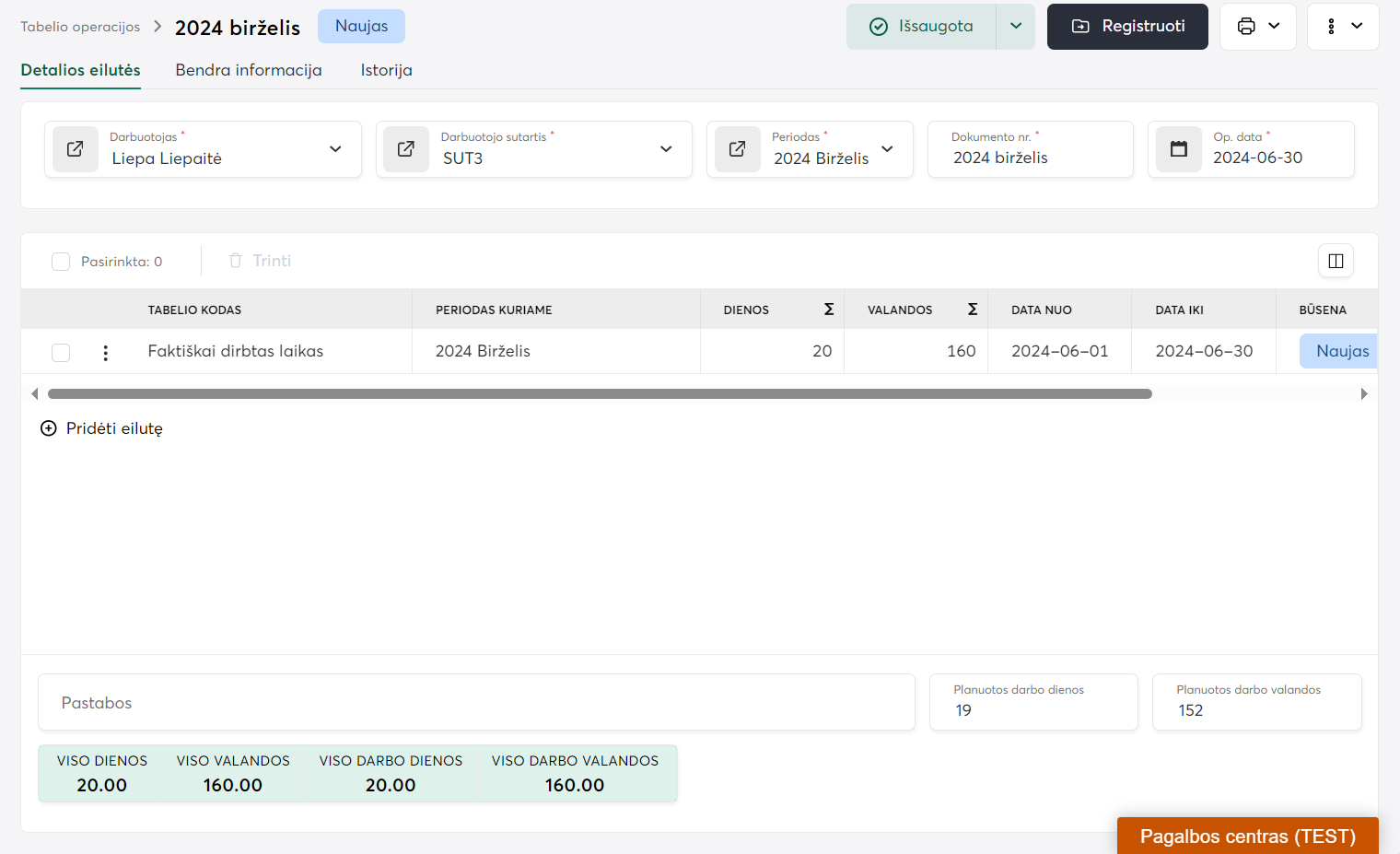1400x854 pixels.
Task: Check the Faktiškai dirbtas laikas row checkbox
Action: pos(61,352)
